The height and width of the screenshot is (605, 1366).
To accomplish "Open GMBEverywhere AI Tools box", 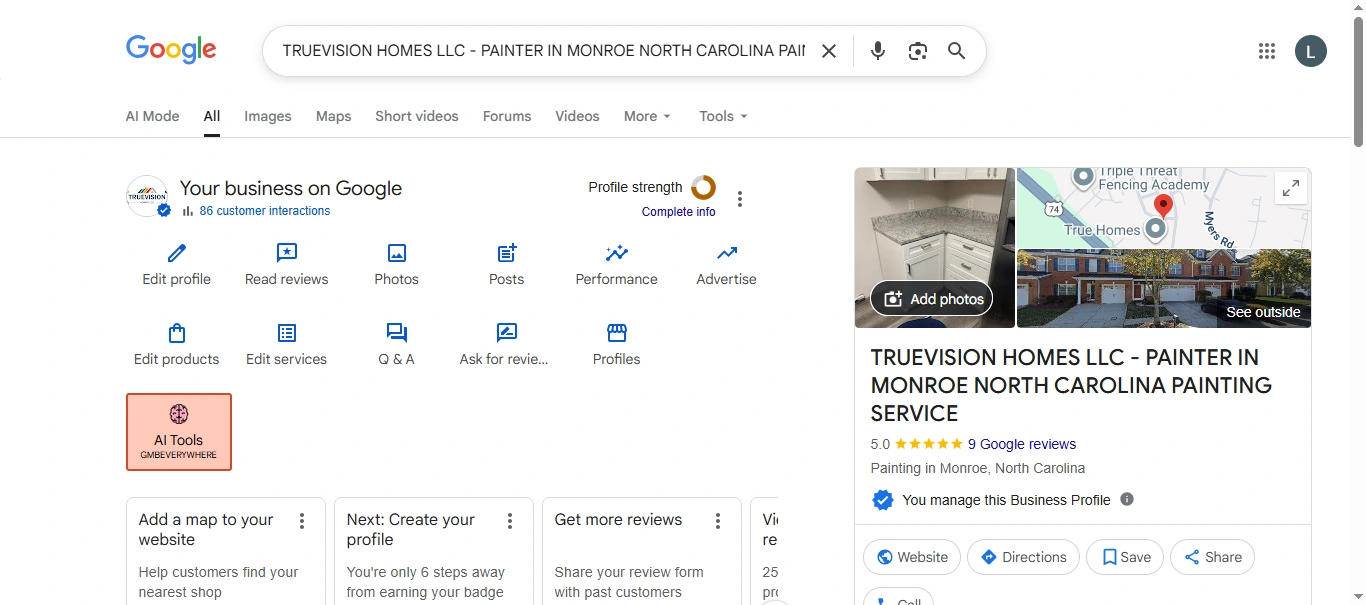I will pos(179,432).
